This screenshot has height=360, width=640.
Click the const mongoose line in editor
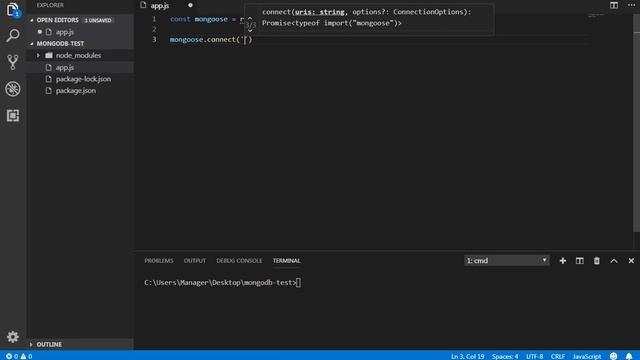207,19
